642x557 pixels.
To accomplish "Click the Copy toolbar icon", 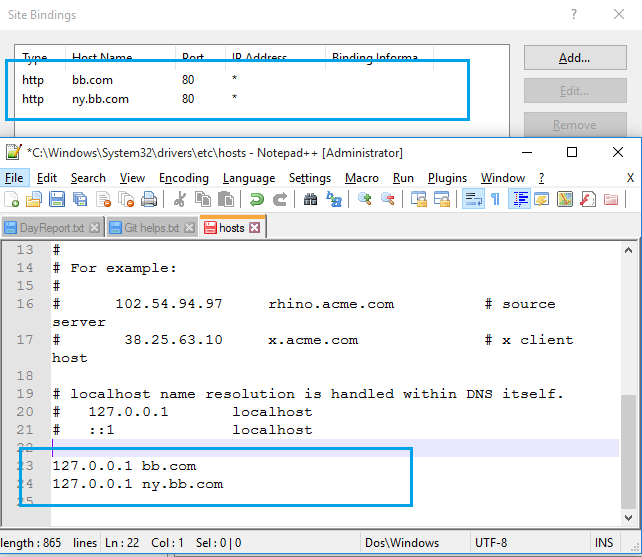I will 203,199.
